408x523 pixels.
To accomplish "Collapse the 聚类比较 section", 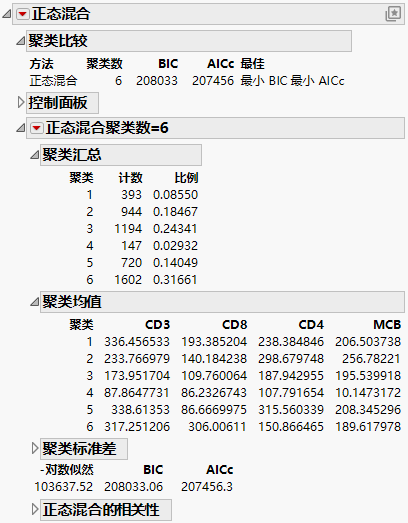I will click(x=21, y=41).
